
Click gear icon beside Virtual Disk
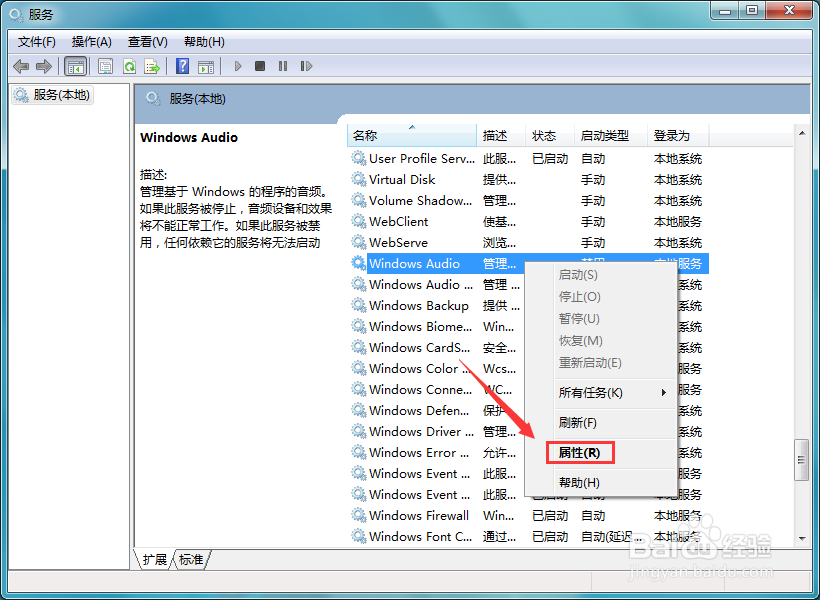pyautogui.click(x=358, y=179)
